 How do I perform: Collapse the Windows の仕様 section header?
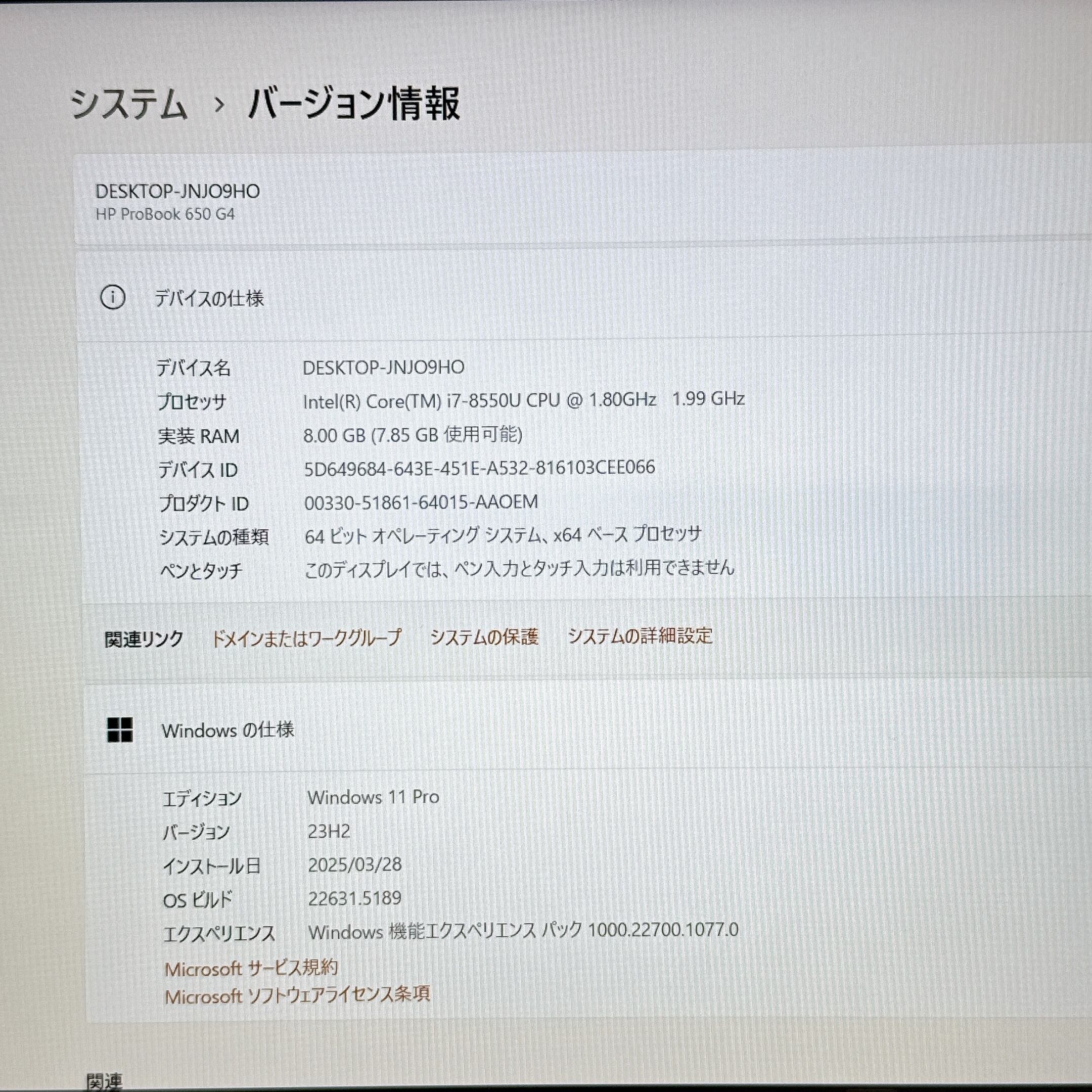click(x=228, y=730)
